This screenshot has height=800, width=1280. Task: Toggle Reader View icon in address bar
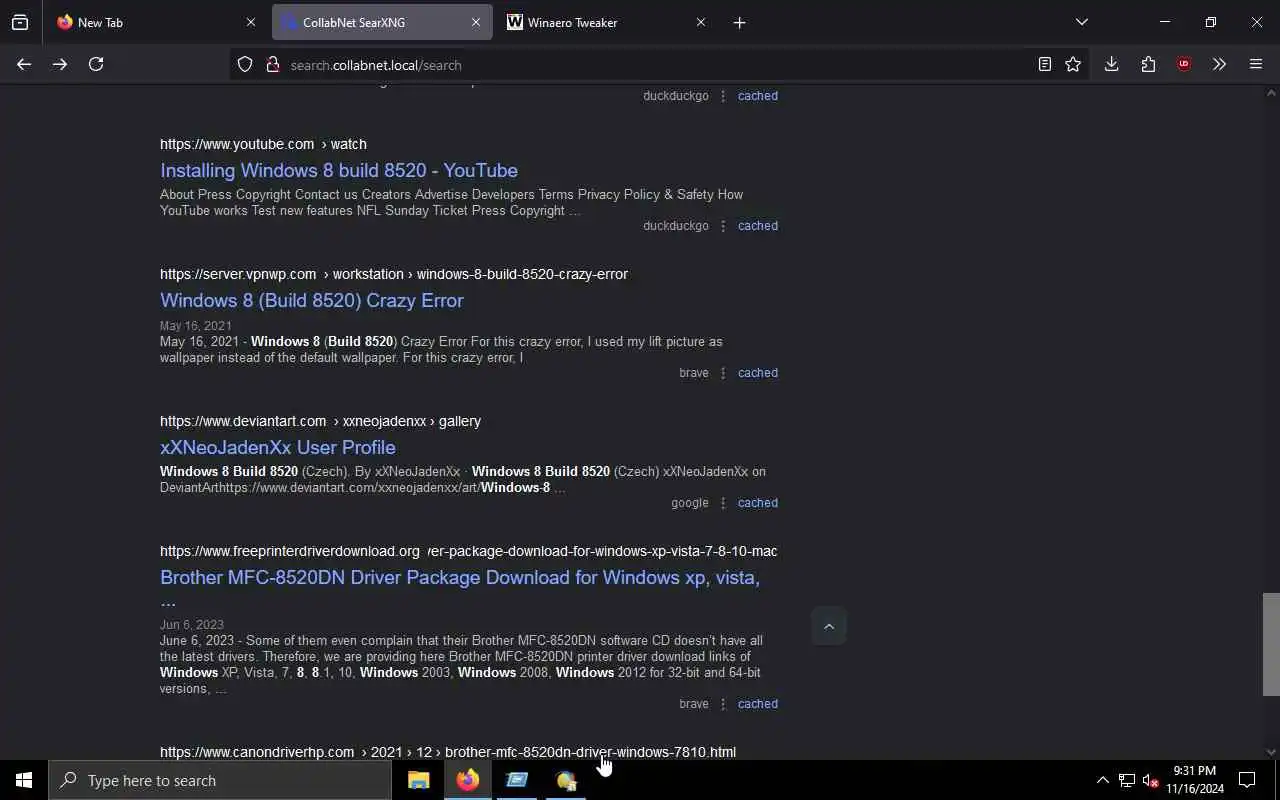(1044, 64)
